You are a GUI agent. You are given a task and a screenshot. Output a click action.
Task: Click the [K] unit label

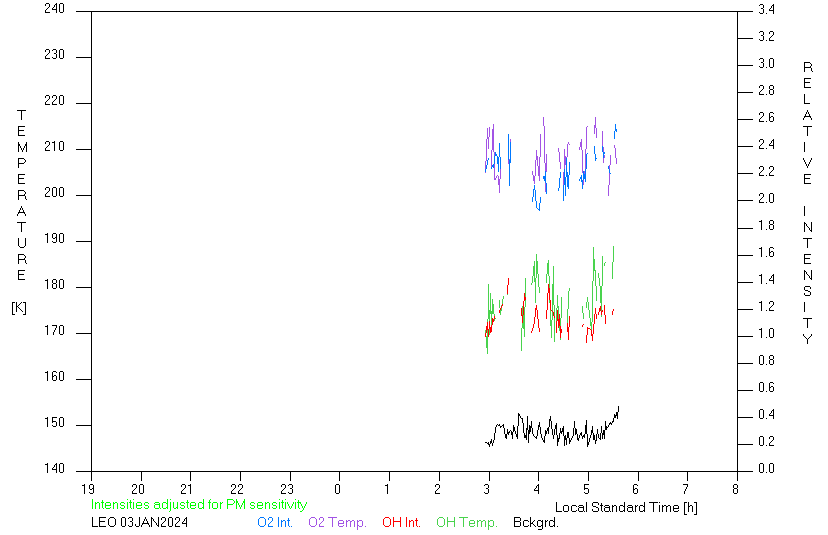click(x=19, y=308)
